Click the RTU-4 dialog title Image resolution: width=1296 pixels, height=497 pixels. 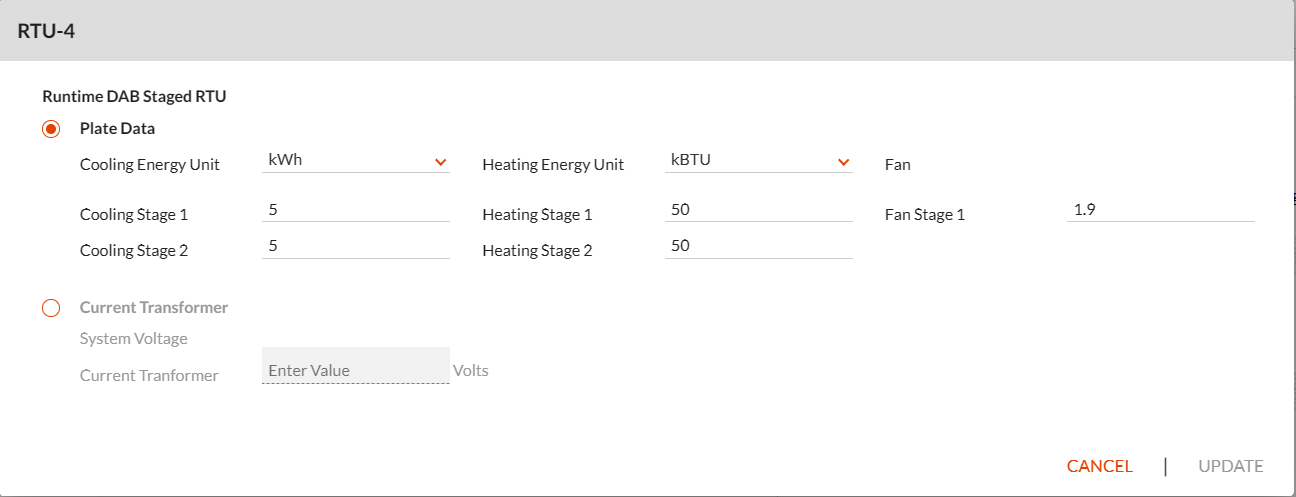point(46,31)
